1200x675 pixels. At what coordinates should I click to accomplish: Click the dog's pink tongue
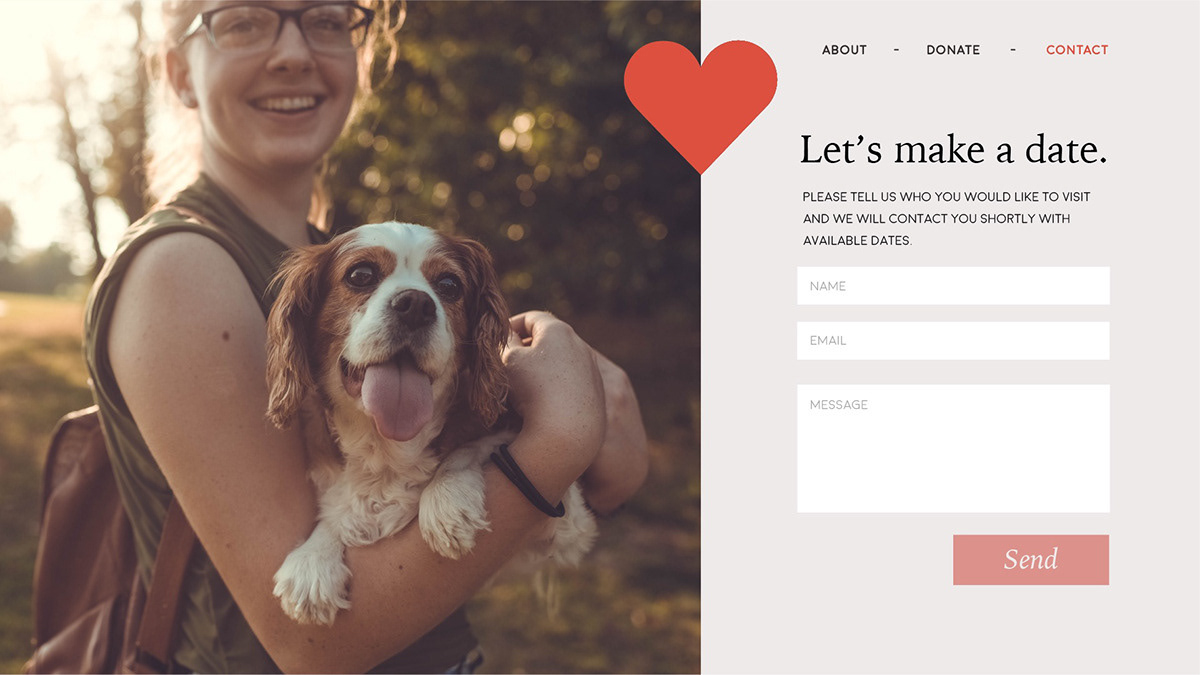click(398, 399)
